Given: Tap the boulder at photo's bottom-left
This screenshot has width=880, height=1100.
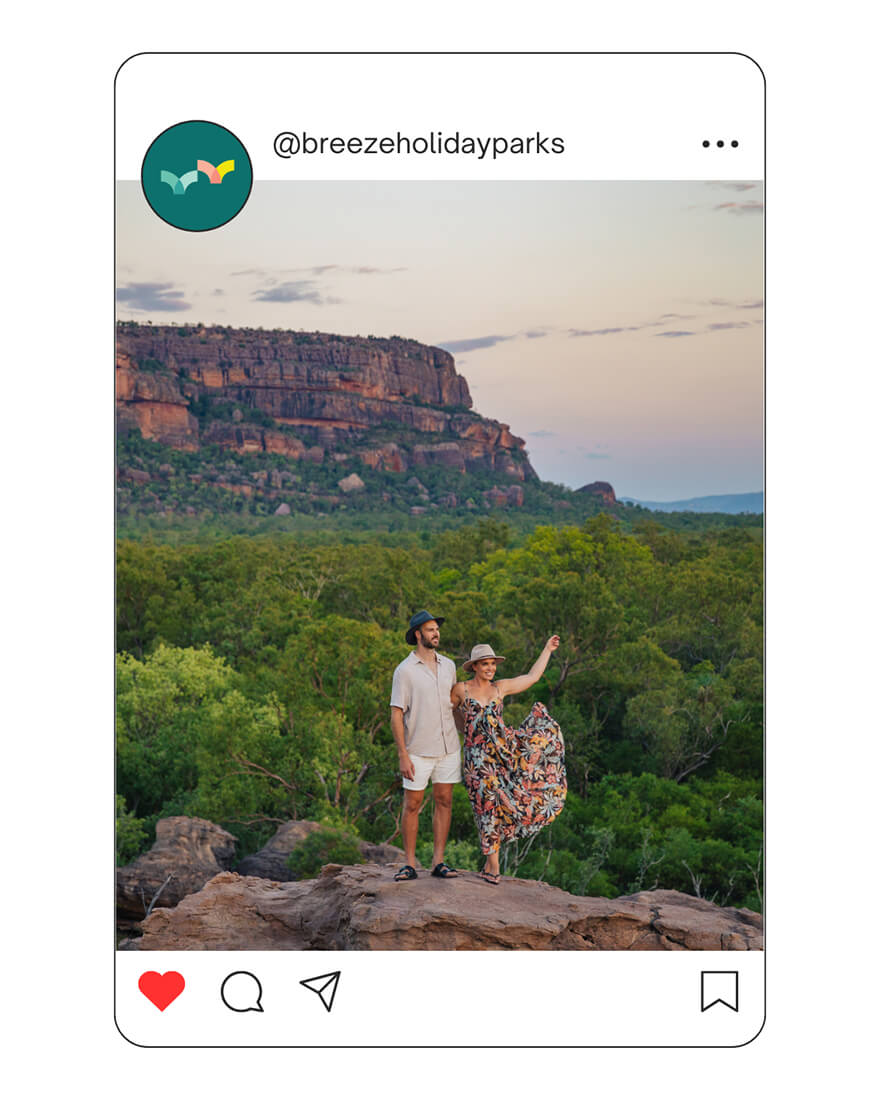Looking at the screenshot, I should click(174, 861).
